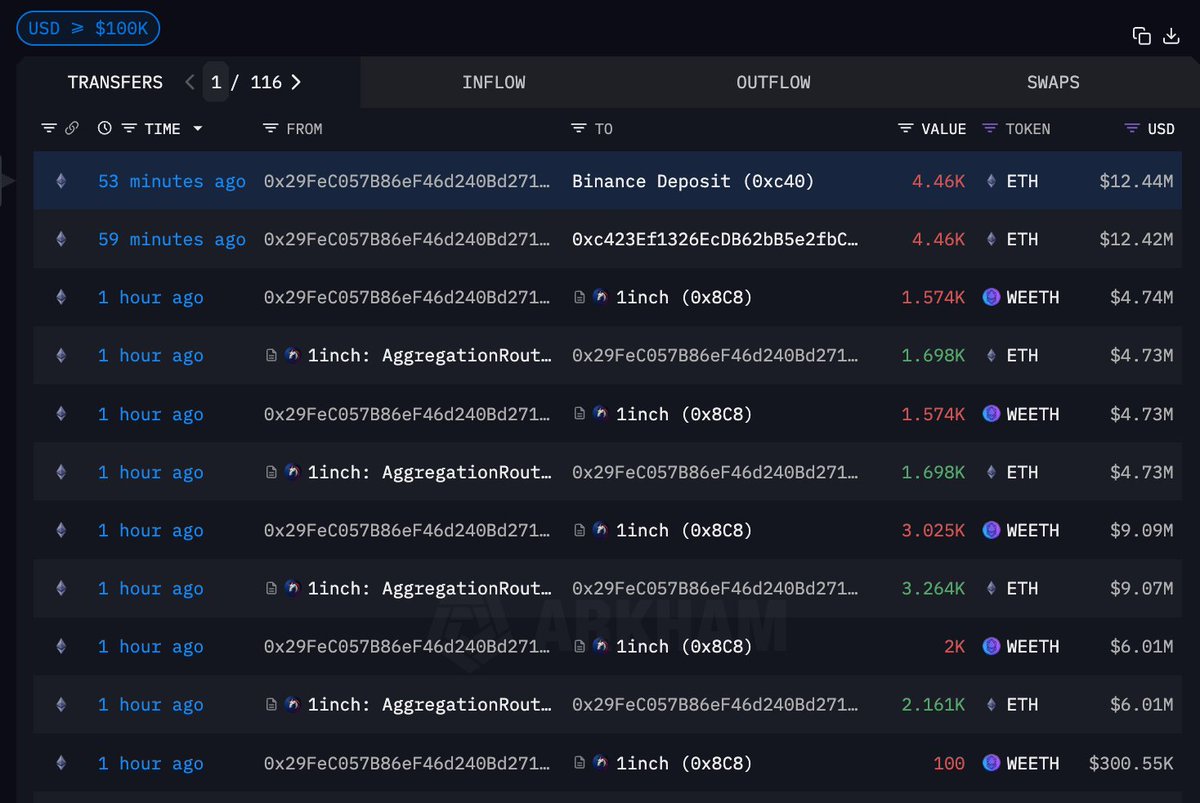This screenshot has height=803, width=1200.
Task: Switch to the INFLOW tab
Action: coord(494,82)
